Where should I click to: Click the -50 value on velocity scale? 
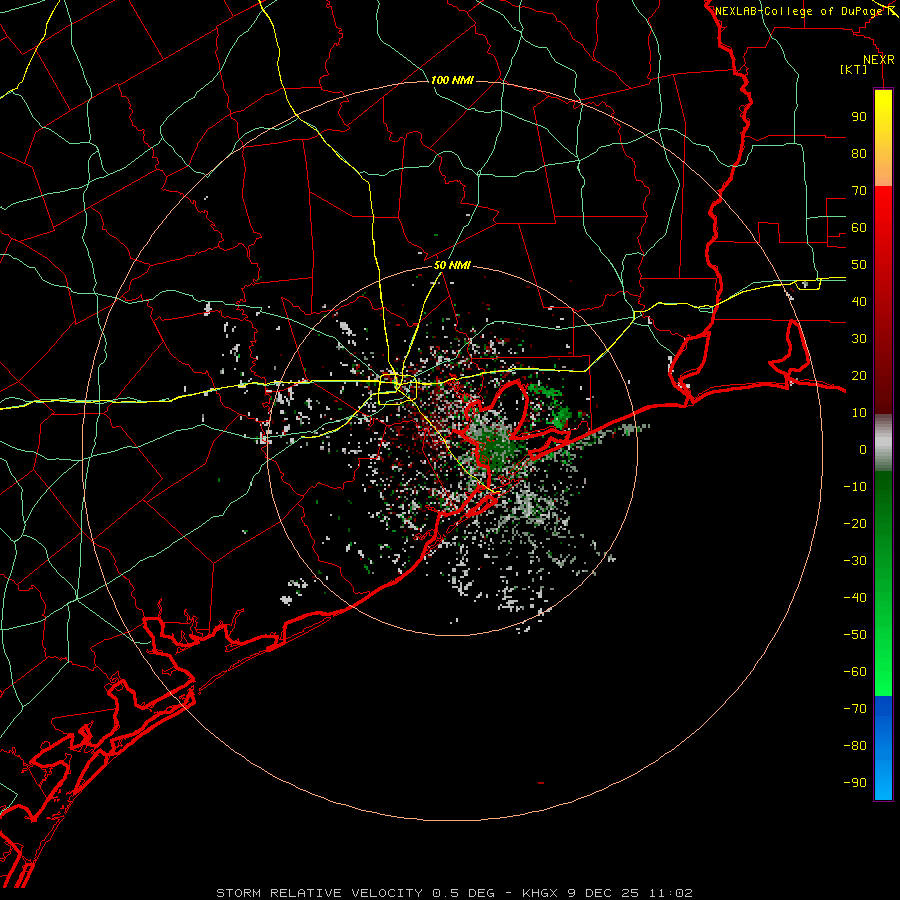tap(855, 635)
